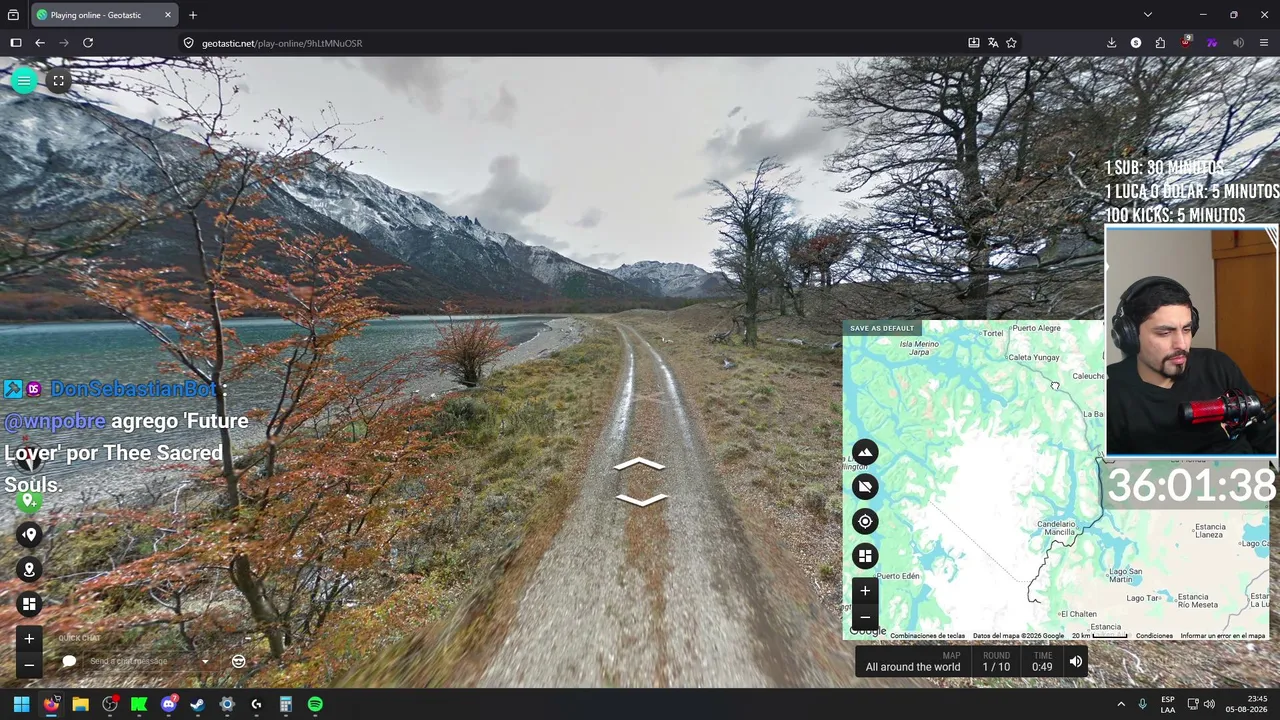Click the muted speaker icon in browser toolbar

click(x=1238, y=43)
